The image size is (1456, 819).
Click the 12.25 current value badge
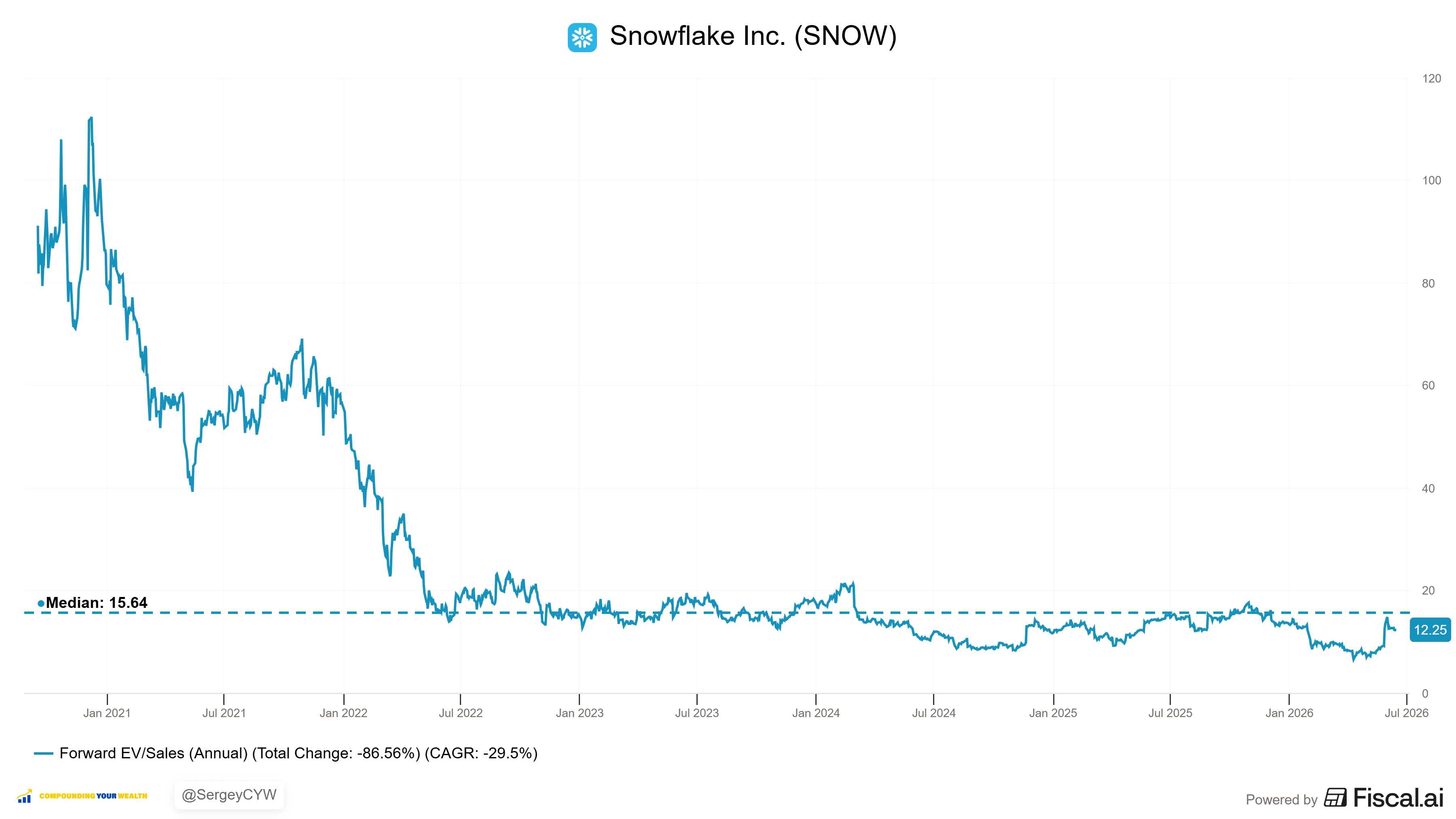1430,630
